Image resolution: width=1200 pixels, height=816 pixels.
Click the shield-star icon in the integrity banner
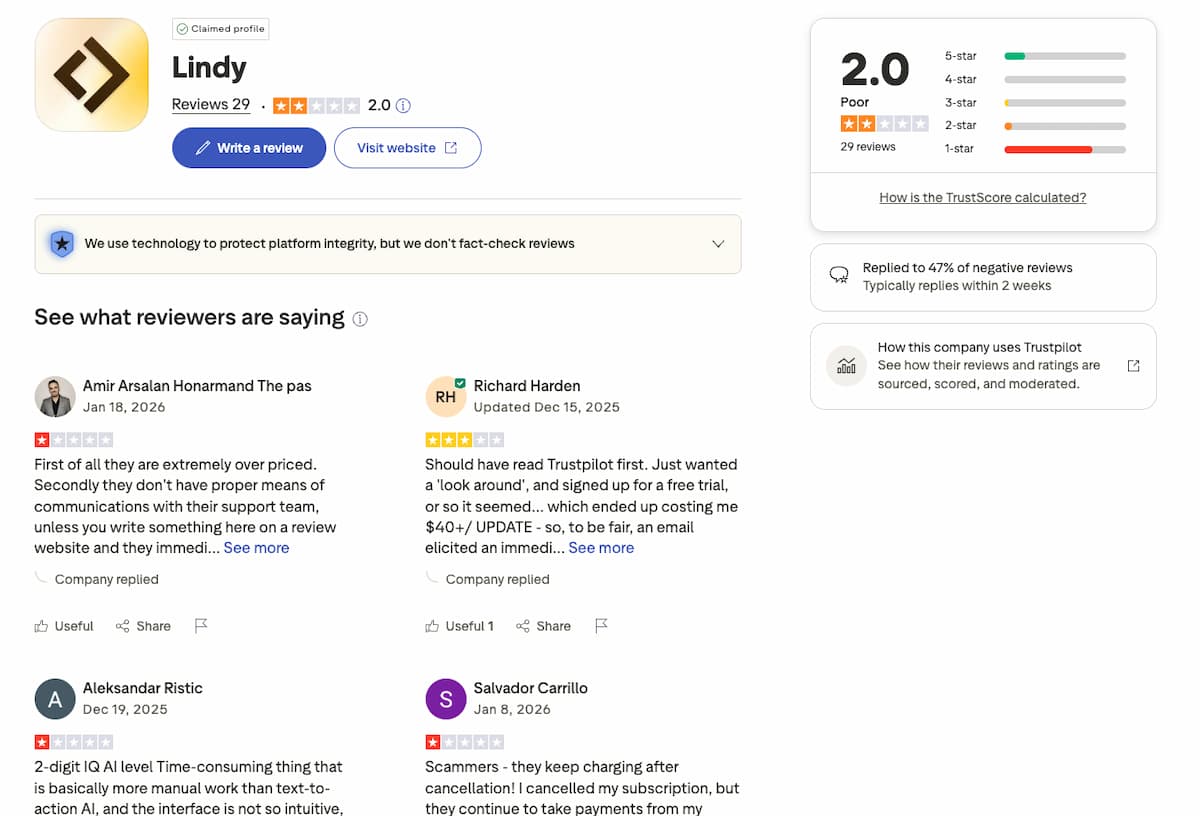tap(62, 243)
